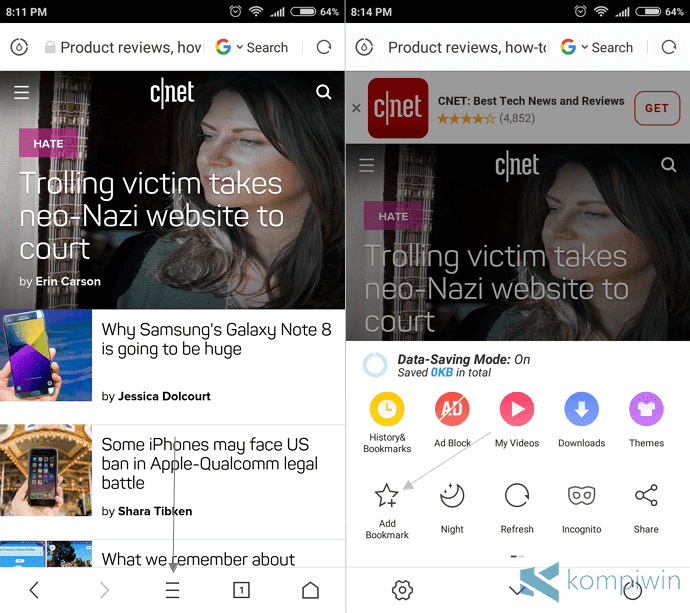Open Downloads
Viewport: 690px width, 613px height.
click(x=581, y=419)
